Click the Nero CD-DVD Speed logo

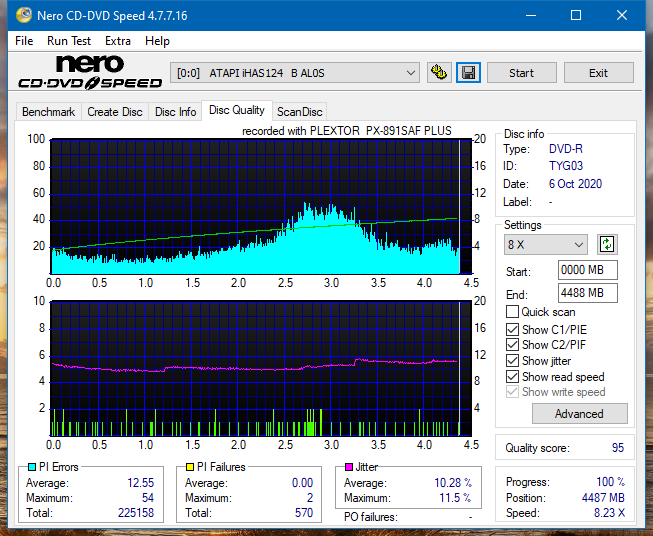tap(90, 72)
